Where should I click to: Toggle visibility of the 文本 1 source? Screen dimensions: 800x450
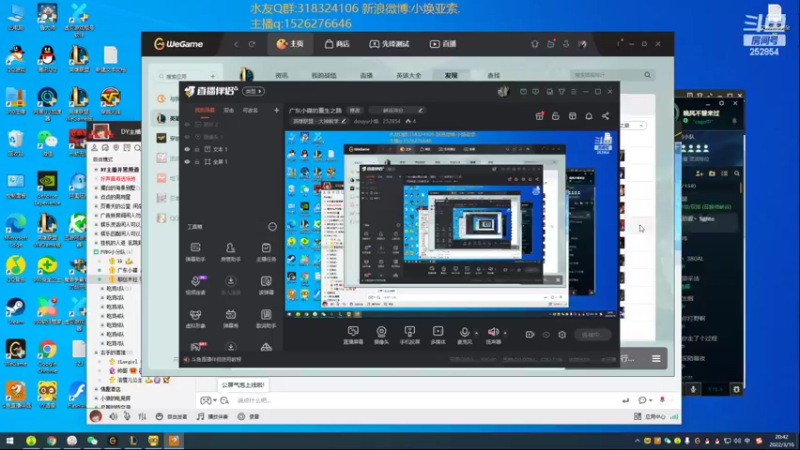point(187,149)
